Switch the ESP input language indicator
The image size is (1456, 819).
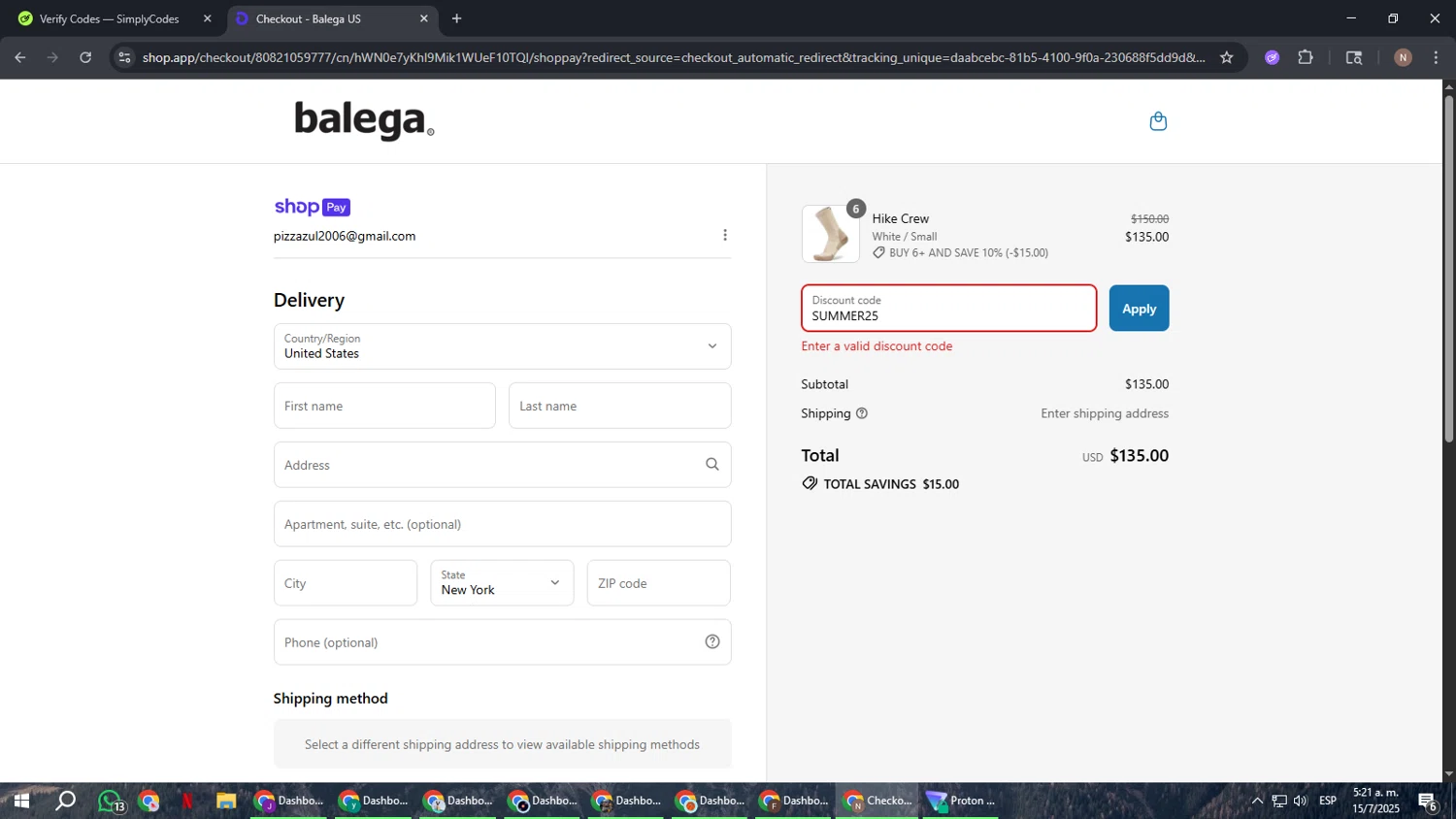1328,802
